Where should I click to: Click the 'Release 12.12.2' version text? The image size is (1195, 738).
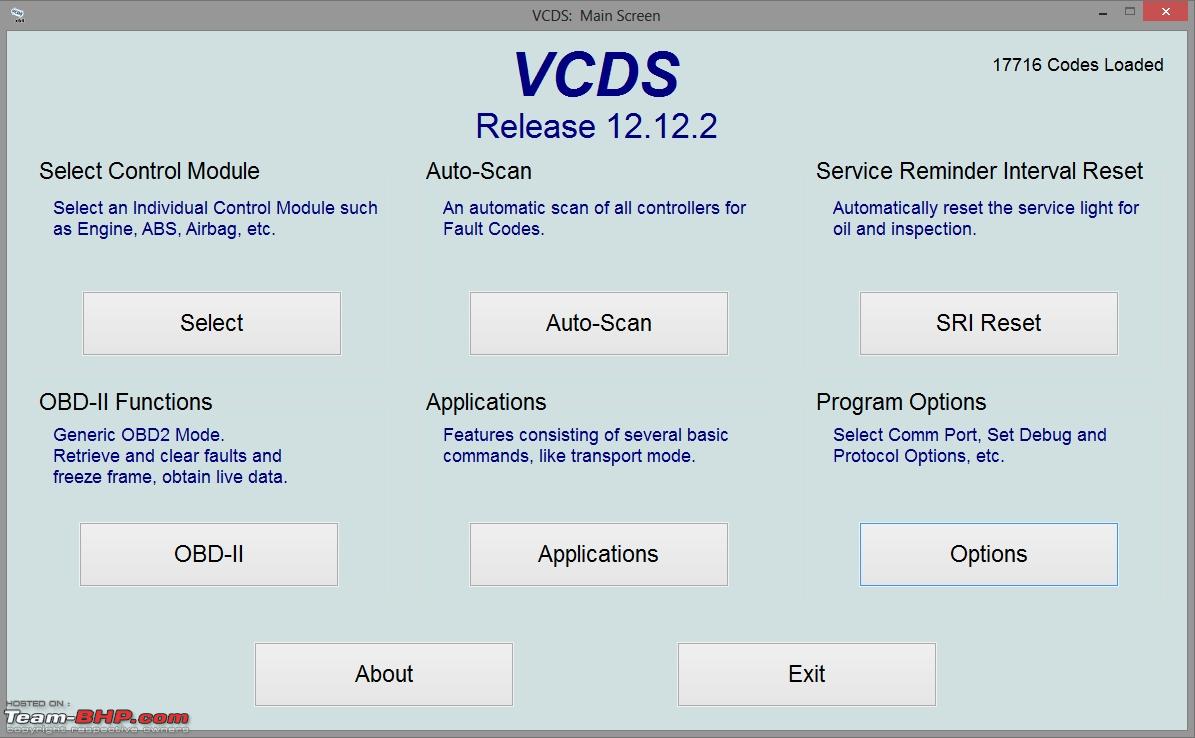click(x=597, y=127)
